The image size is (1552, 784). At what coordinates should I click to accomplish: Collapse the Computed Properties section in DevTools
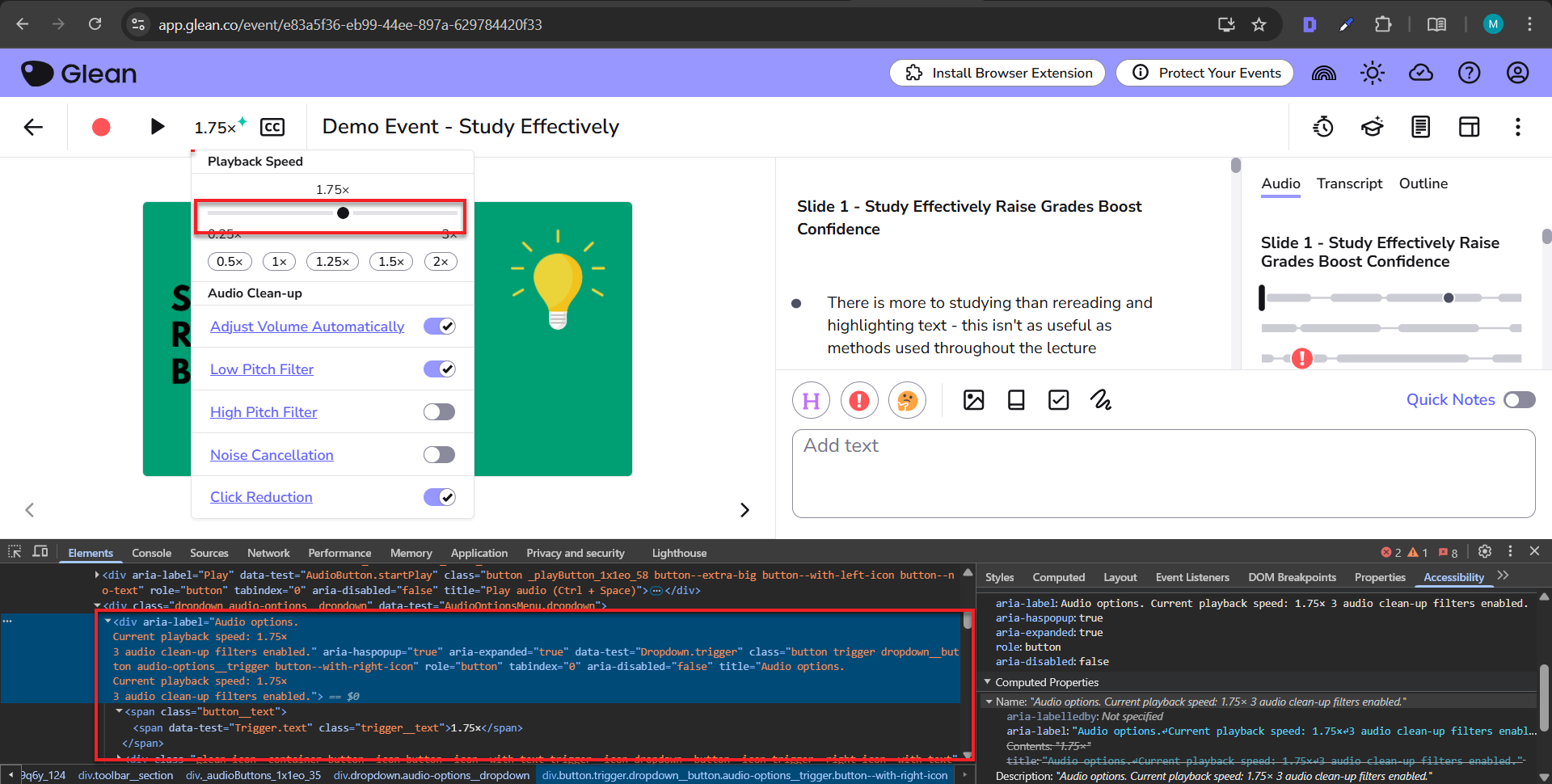988,682
